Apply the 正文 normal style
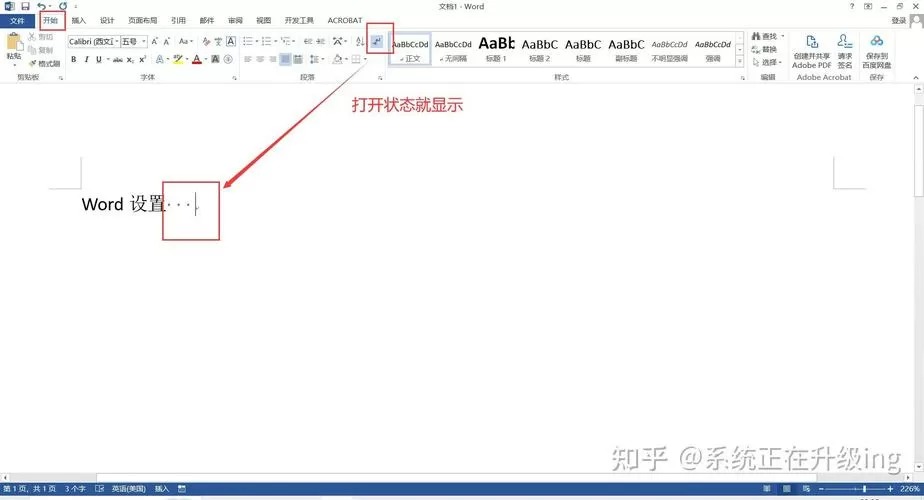The image size is (924, 500). (410, 49)
